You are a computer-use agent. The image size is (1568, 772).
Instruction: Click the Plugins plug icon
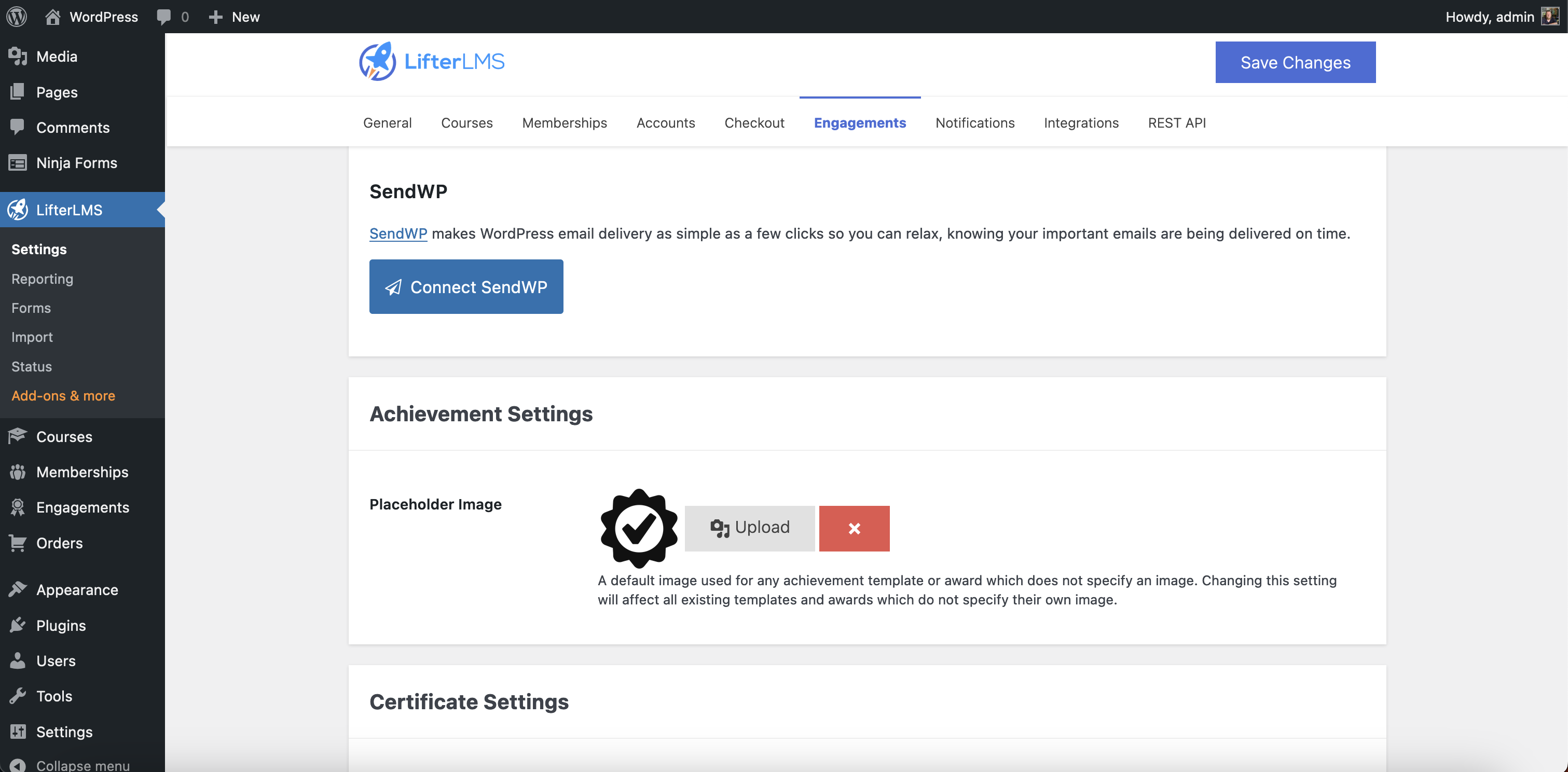coord(18,625)
